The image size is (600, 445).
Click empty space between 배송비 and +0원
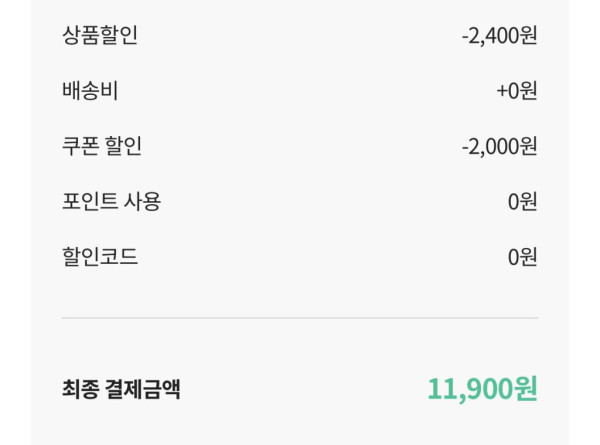[x=300, y=91]
